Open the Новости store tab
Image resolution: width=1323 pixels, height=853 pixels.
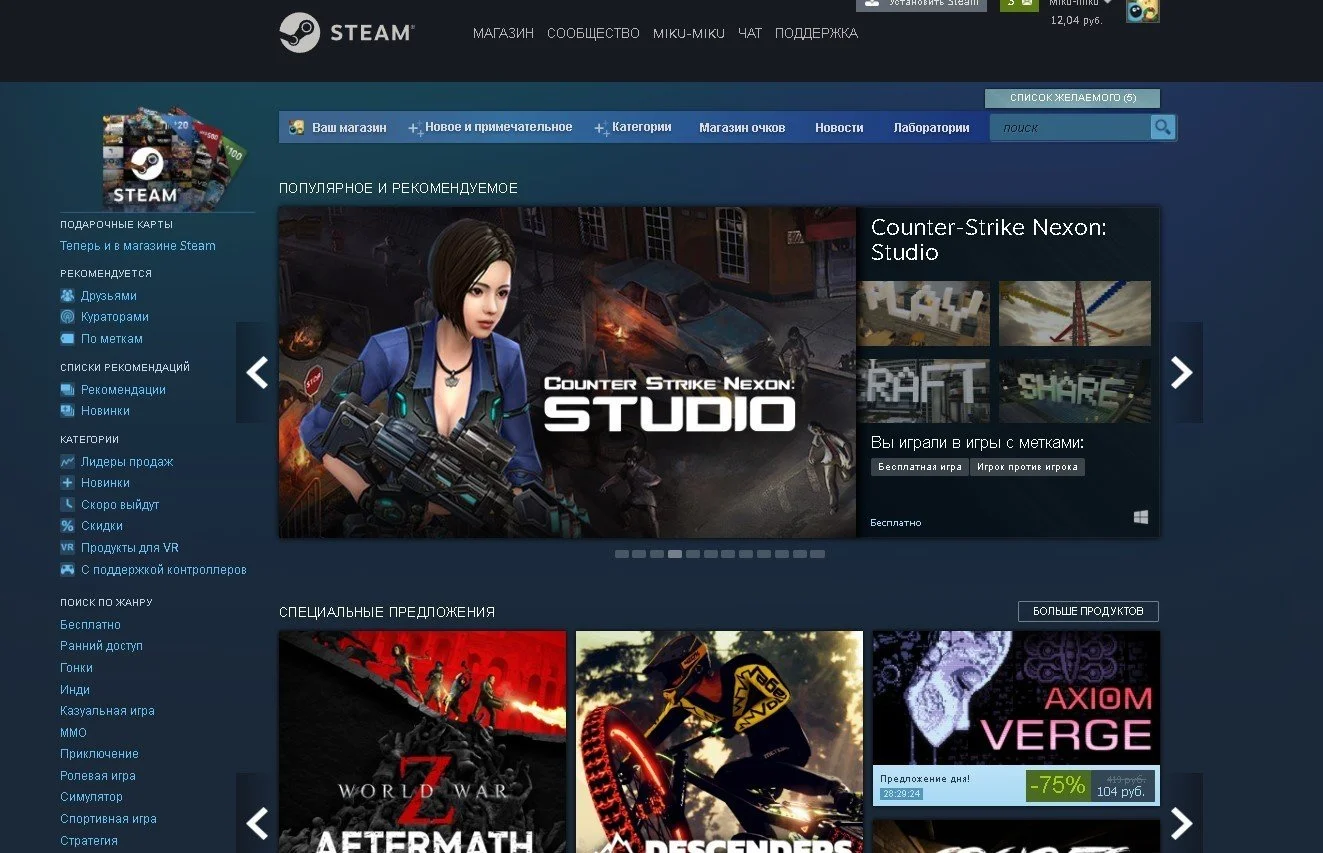pos(839,127)
